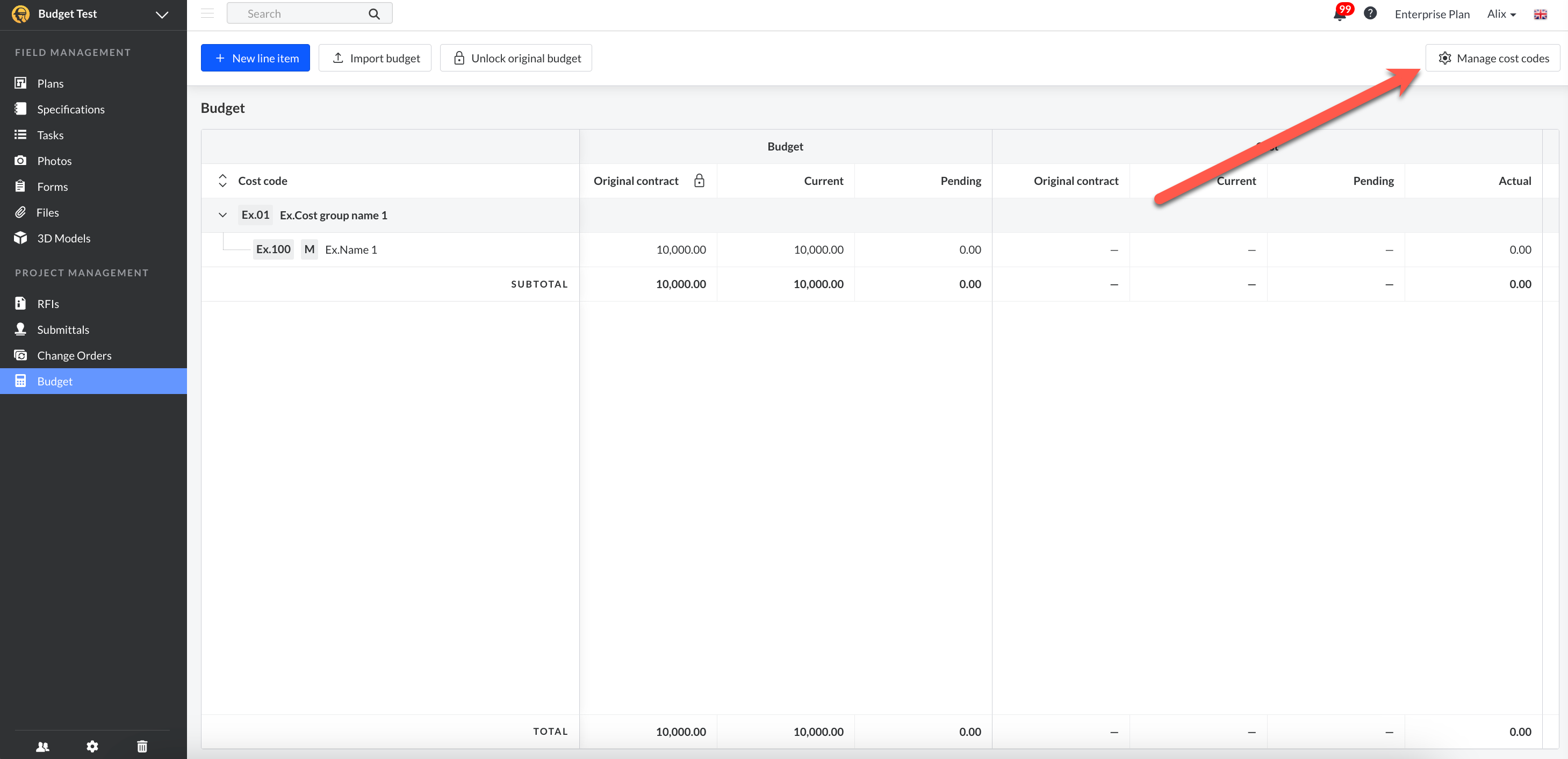Open the Submittals sidebar item
Screen dimensions: 1568x759
[x=63, y=330]
